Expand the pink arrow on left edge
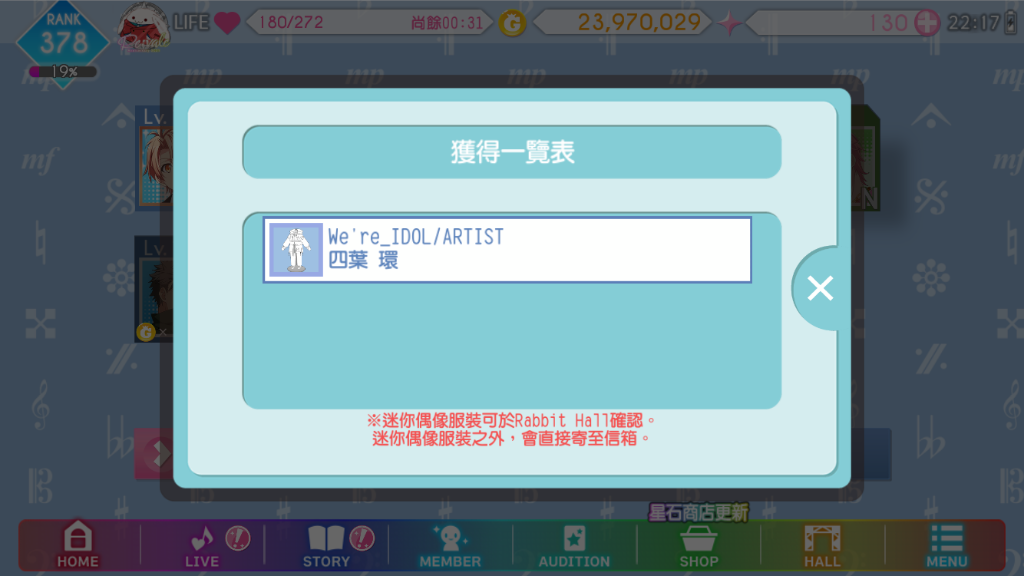Image resolution: width=1024 pixels, height=576 pixels. (x=154, y=454)
